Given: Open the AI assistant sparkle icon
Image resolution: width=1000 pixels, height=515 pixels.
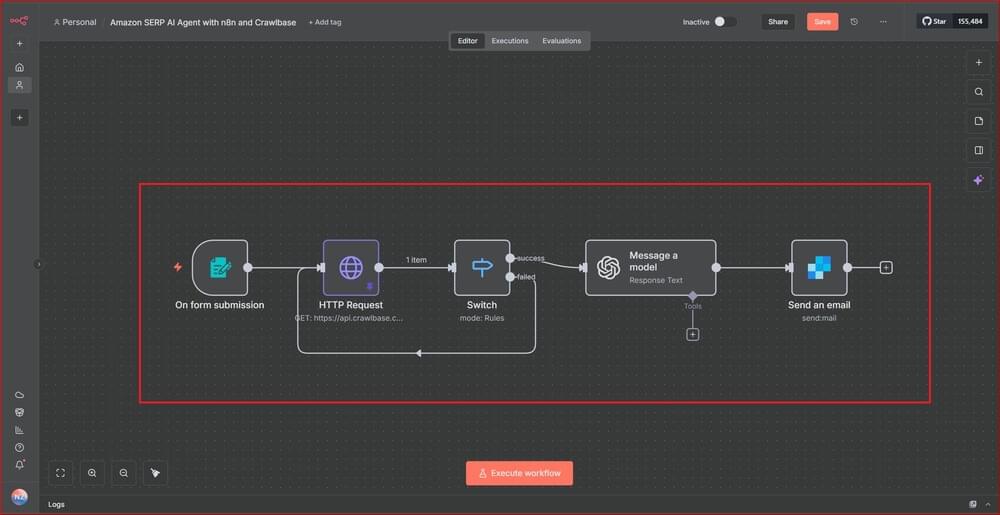Looking at the screenshot, I should tap(979, 180).
